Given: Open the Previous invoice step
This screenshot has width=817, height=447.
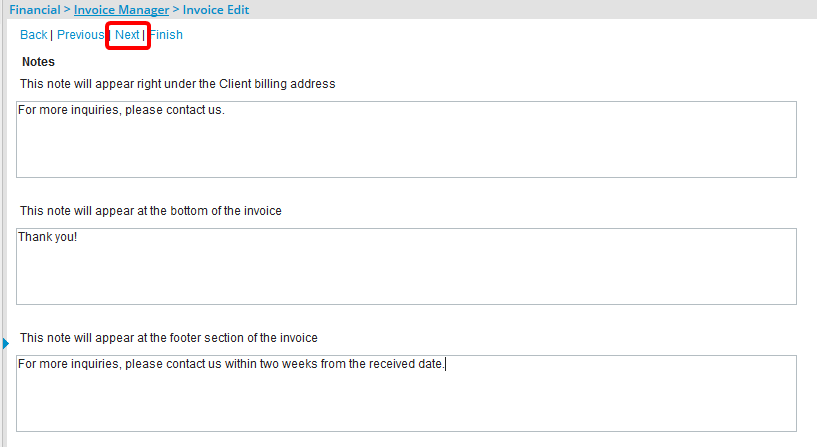Looking at the screenshot, I should (x=80, y=35).
